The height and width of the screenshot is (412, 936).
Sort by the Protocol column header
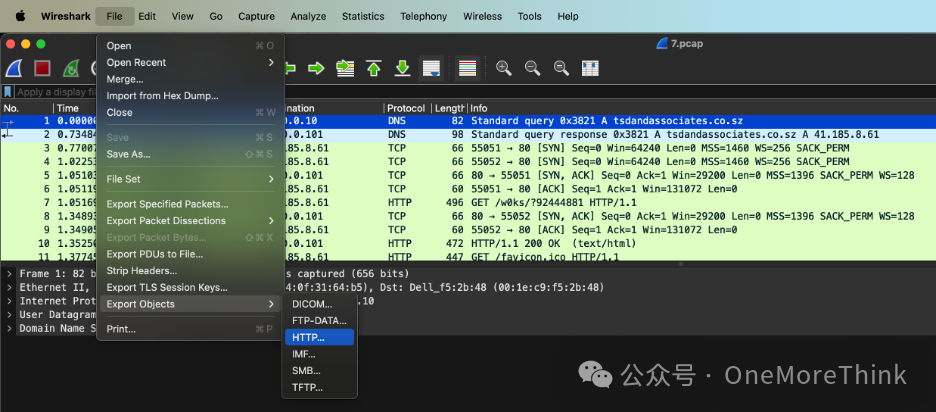point(407,108)
